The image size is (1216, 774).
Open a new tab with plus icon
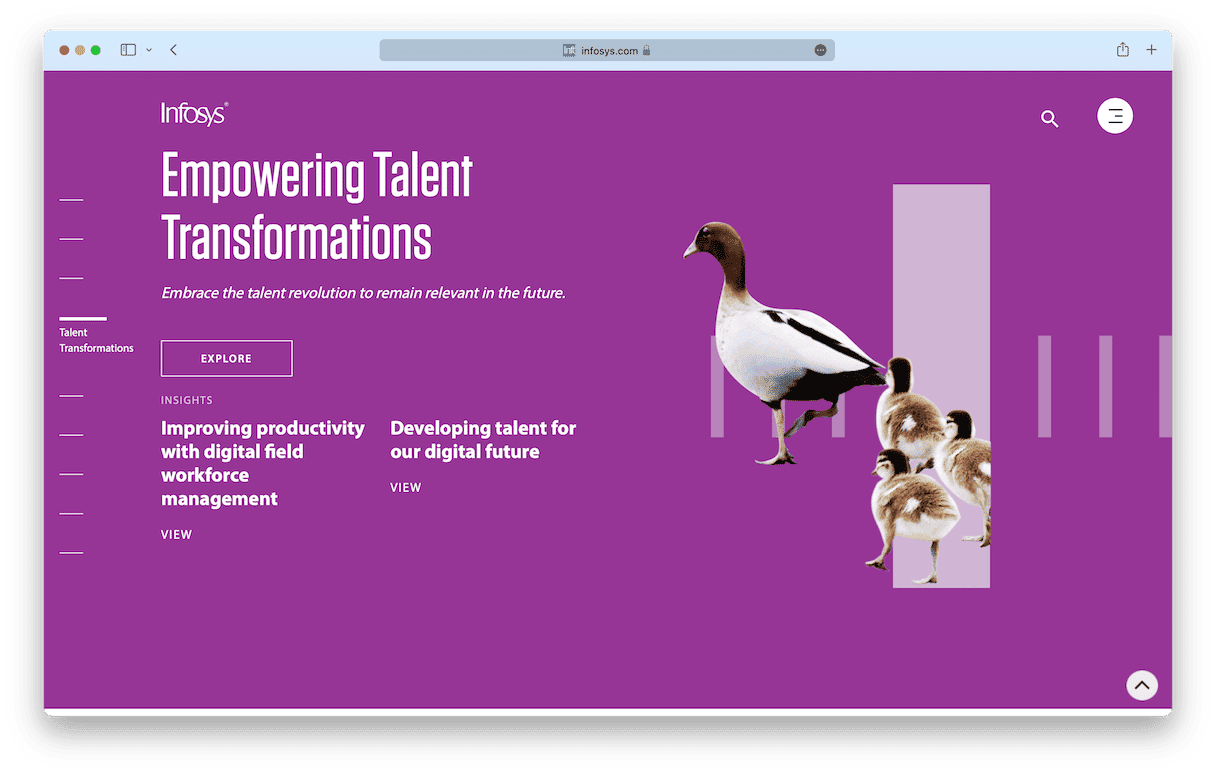pyautogui.click(x=1151, y=50)
